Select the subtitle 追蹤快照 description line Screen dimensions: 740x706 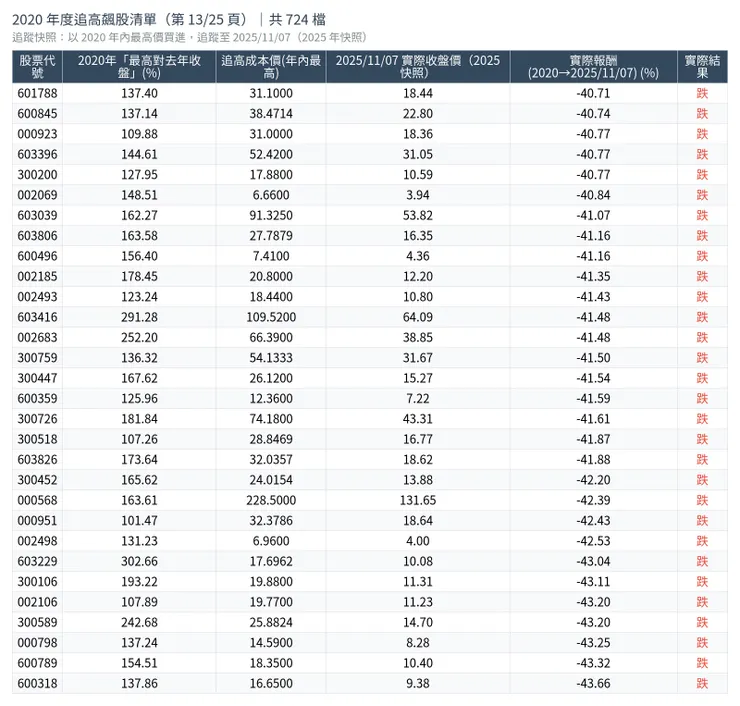[189, 37]
